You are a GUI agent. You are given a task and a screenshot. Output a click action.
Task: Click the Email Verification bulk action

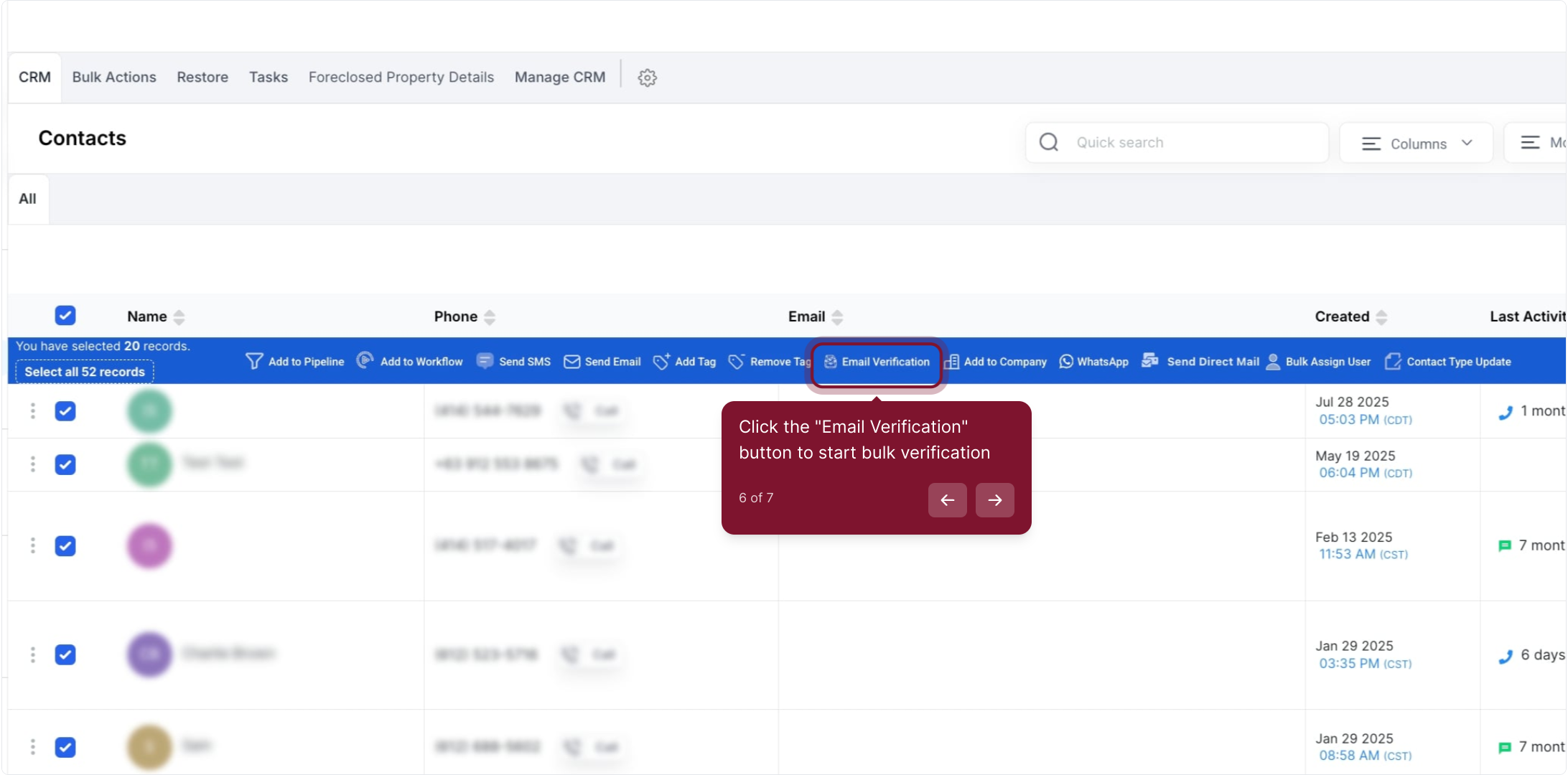(877, 362)
